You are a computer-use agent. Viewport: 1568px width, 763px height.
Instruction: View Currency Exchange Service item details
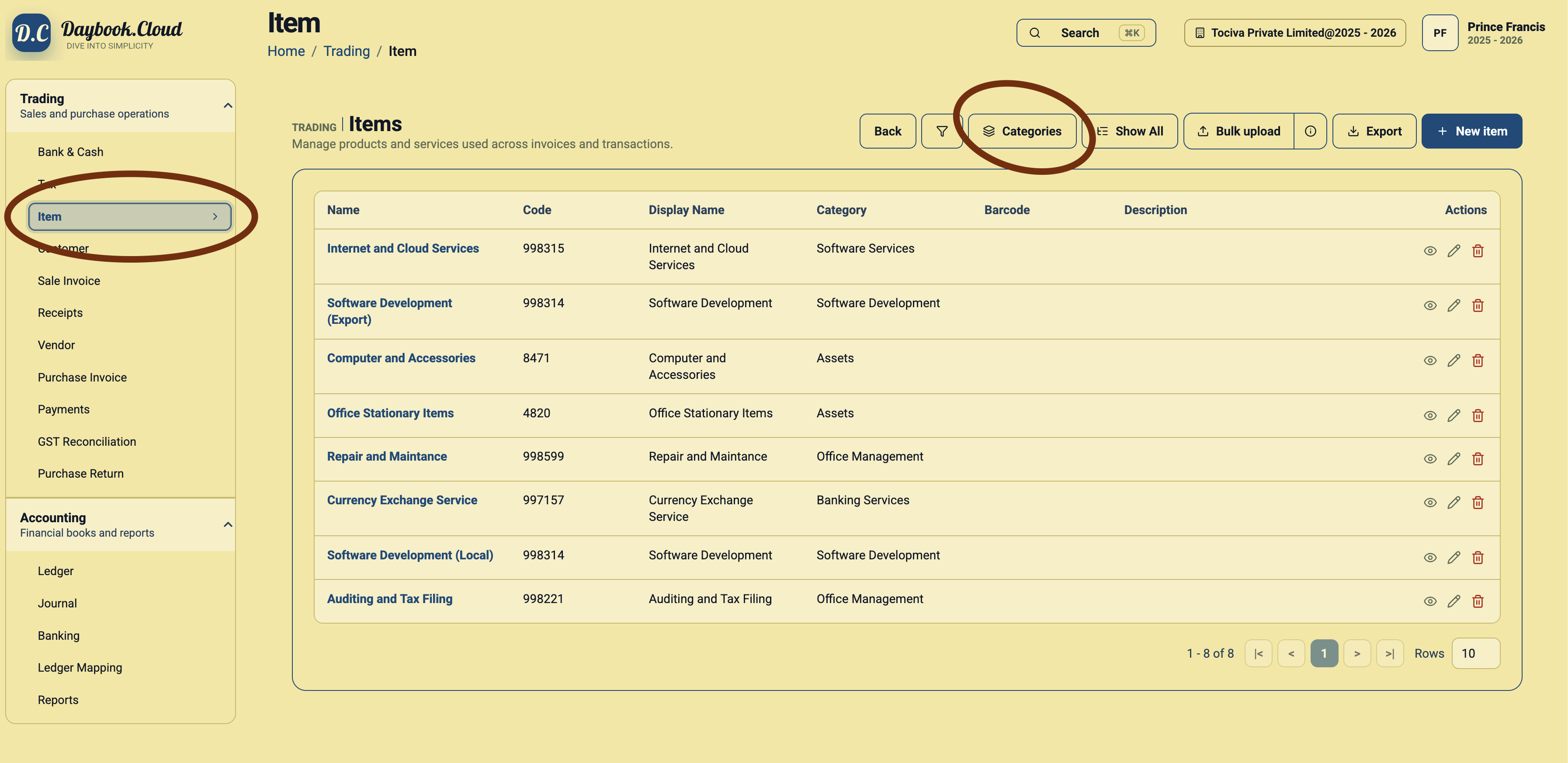coord(1430,503)
